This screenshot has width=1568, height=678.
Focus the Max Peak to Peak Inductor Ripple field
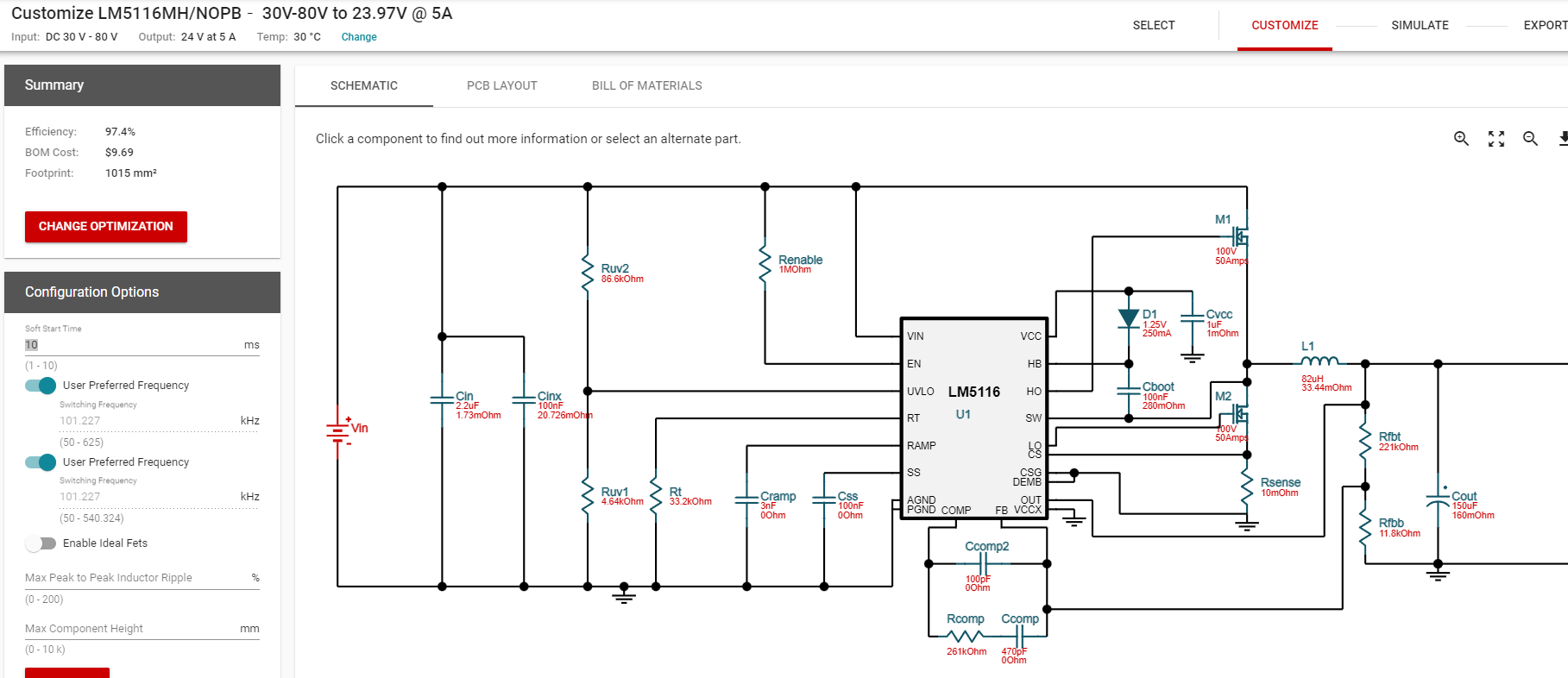[142, 578]
